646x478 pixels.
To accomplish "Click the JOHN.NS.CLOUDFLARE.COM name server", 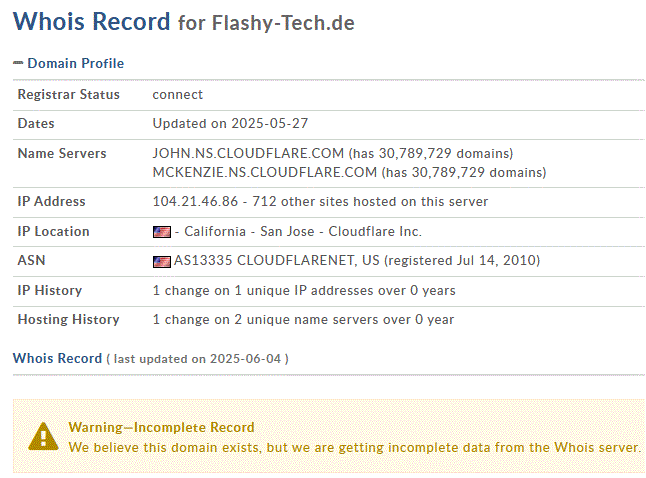I will (x=248, y=154).
